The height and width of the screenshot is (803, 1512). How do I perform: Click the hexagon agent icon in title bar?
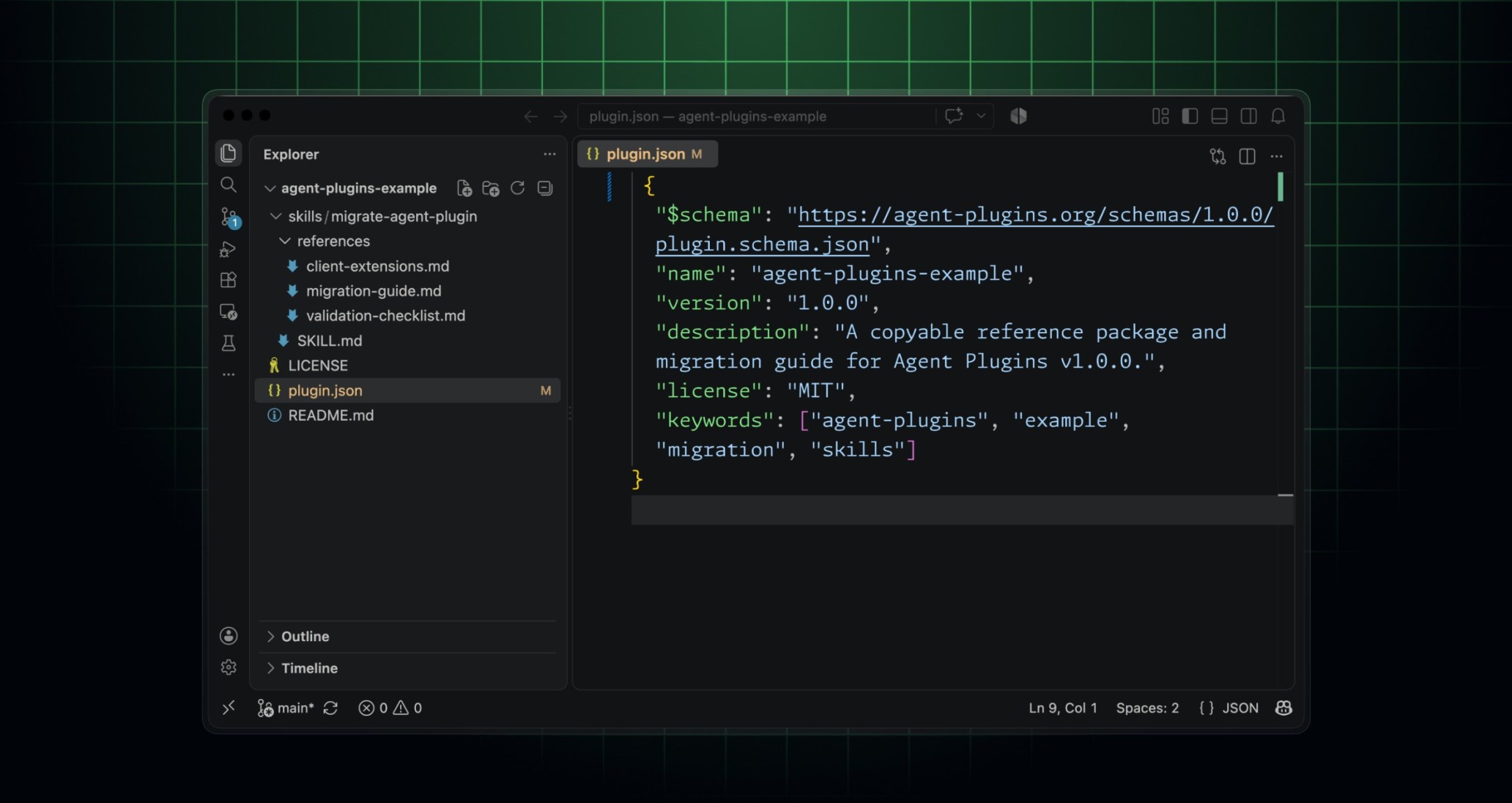coord(1018,116)
